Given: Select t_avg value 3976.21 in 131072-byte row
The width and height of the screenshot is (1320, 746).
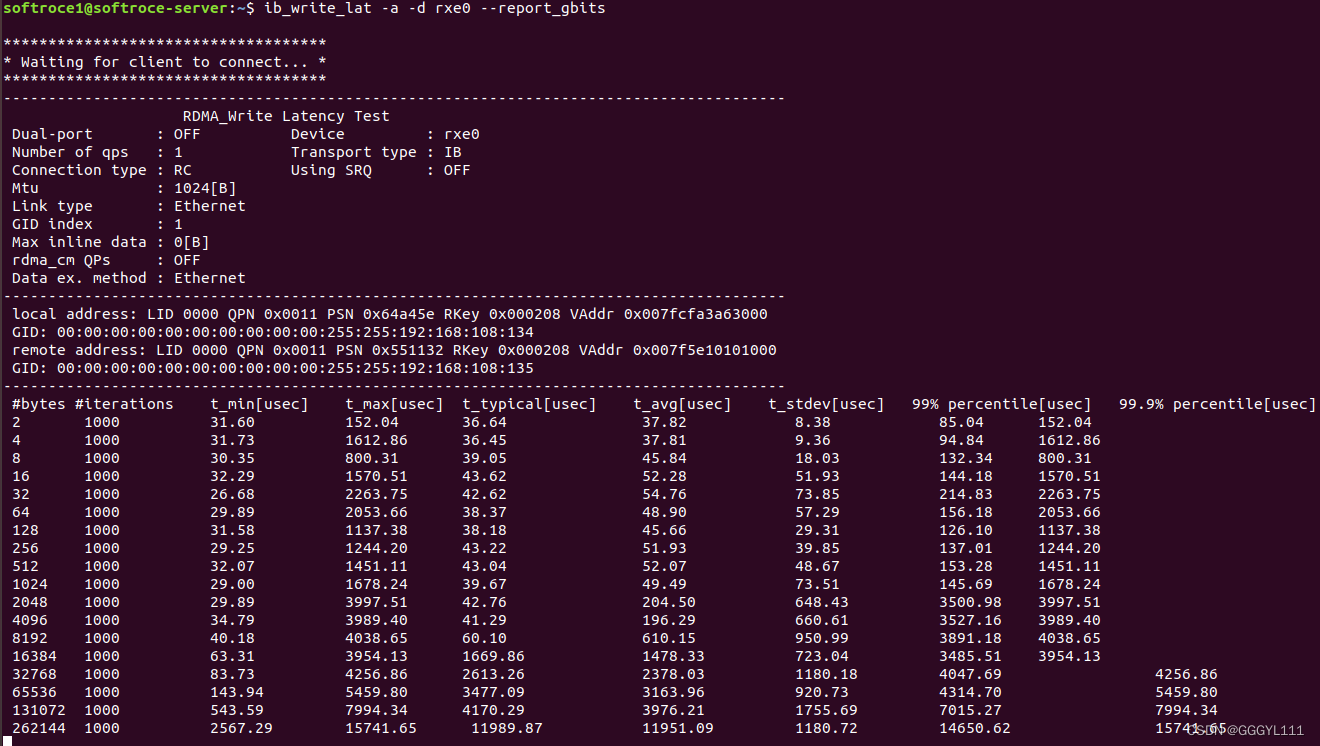Looking at the screenshot, I should pos(673,710).
